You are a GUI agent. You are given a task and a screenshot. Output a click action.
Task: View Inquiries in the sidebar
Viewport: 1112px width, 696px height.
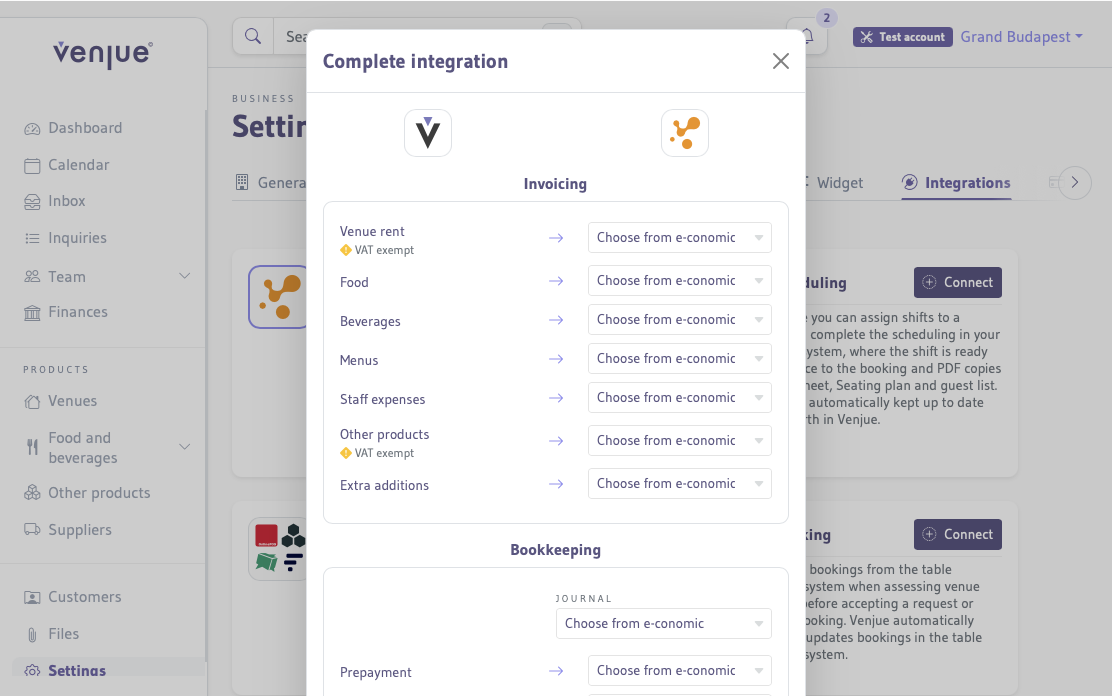click(x=77, y=238)
